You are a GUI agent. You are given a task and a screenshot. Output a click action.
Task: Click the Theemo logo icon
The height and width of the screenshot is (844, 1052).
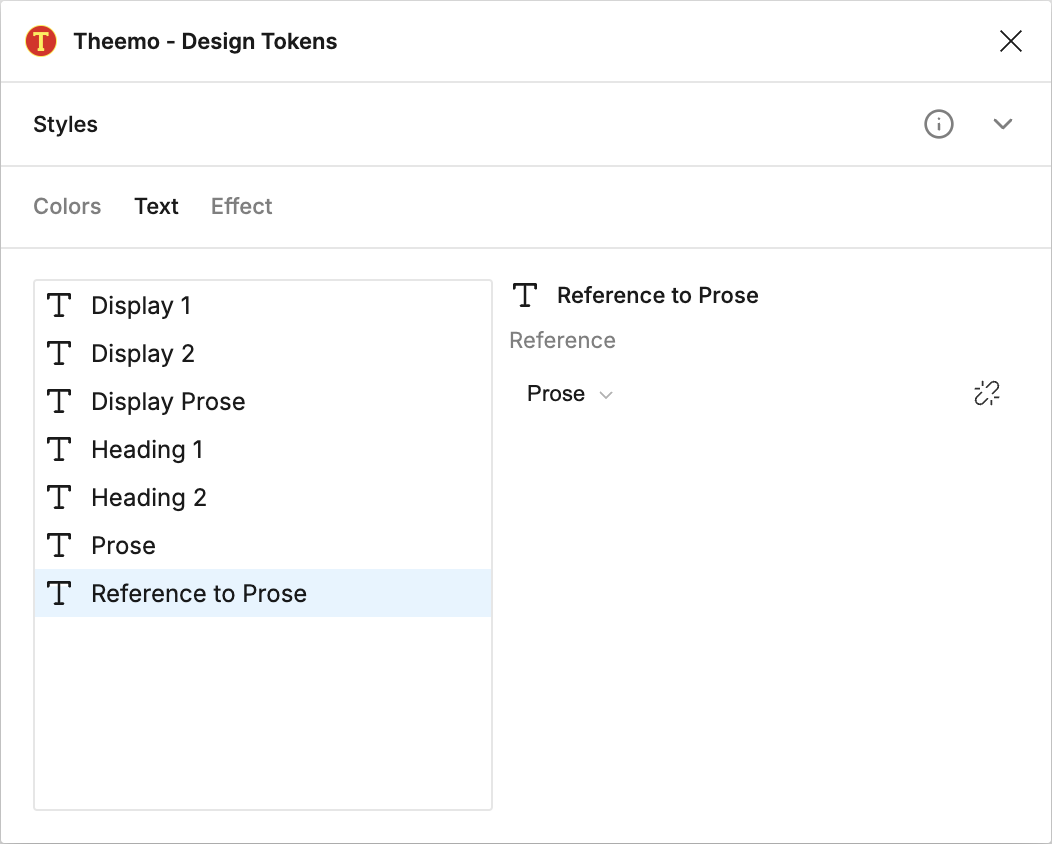(41, 42)
